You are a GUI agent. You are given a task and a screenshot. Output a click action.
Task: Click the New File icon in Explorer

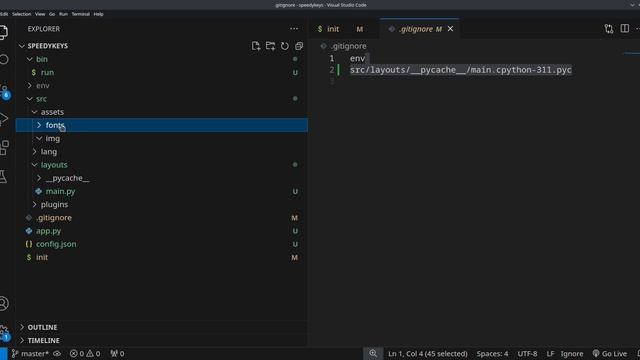tap(256, 46)
